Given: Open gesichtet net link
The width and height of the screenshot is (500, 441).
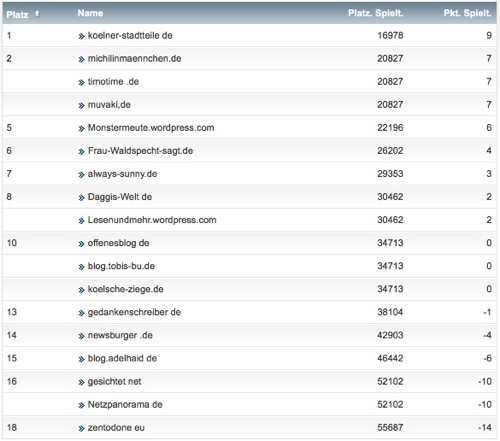Looking at the screenshot, I should pyautogui.click(x=114, y=381).
